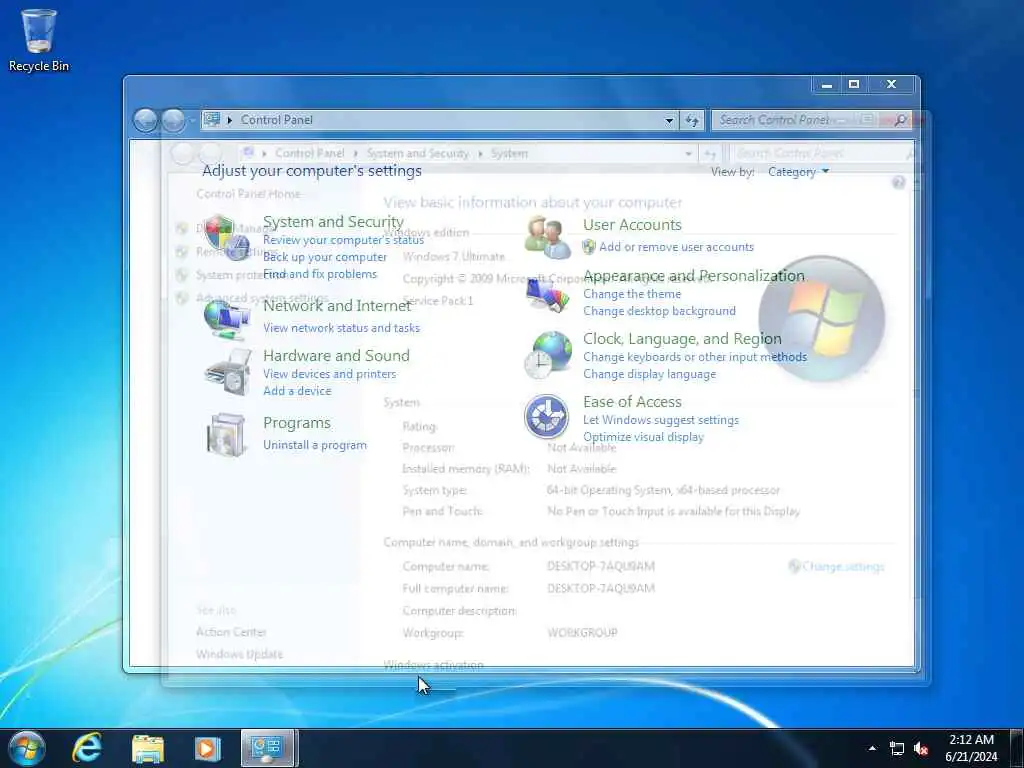Click Optimize visual display
Image resolution: width=1024 pixels, height=768 pixels.
[x=643, y=437]
